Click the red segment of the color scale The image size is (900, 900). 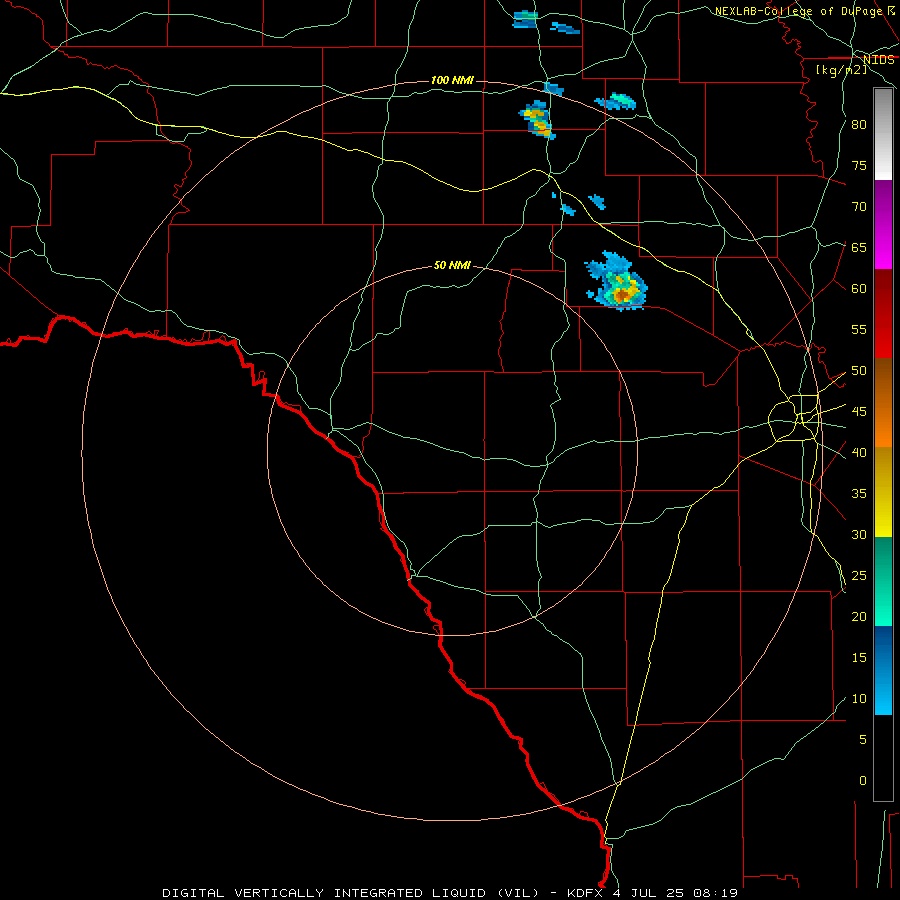[x=883, y=314]
